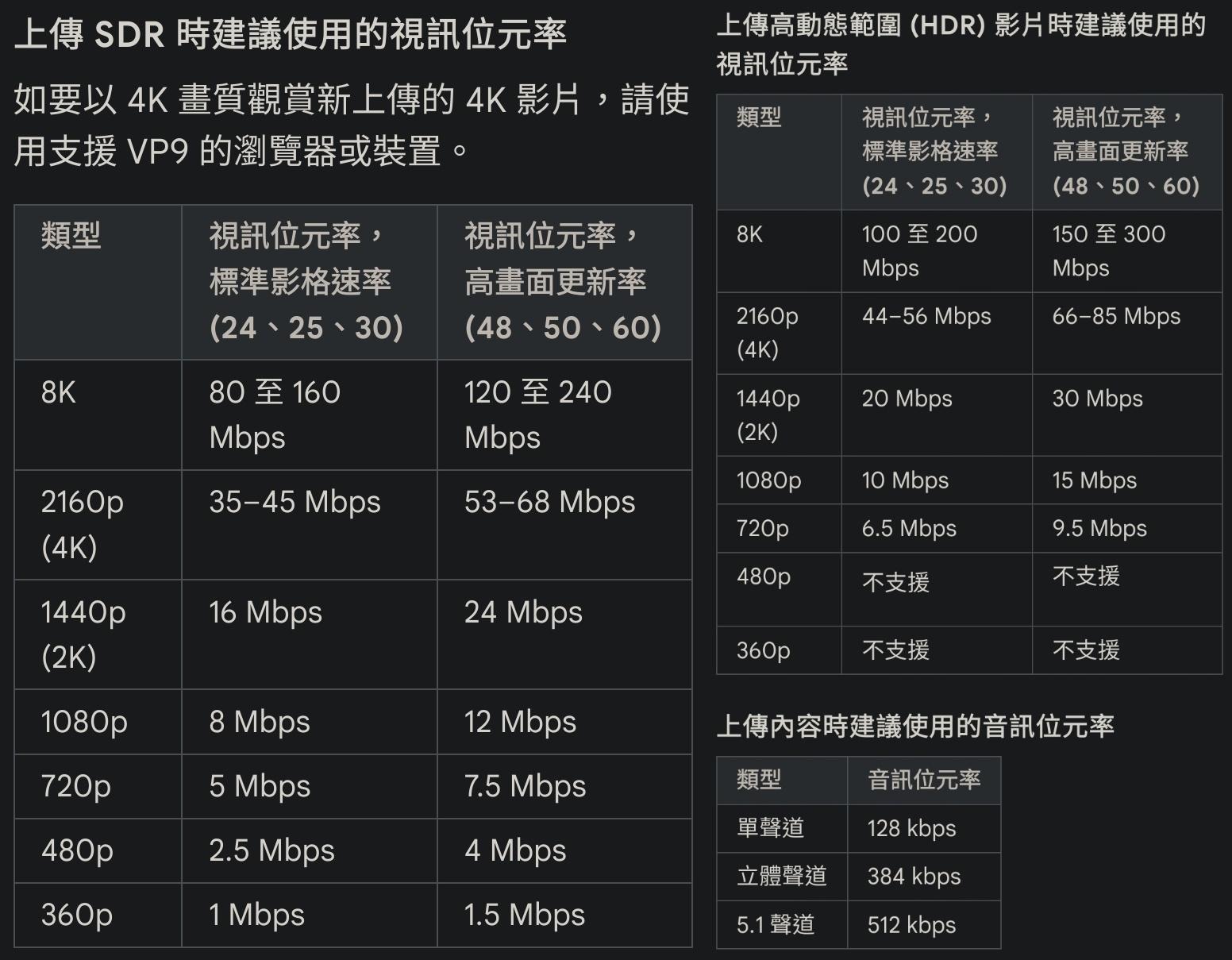
Task: Click the SDR video bitrate heading
Action: pos(291,35)
